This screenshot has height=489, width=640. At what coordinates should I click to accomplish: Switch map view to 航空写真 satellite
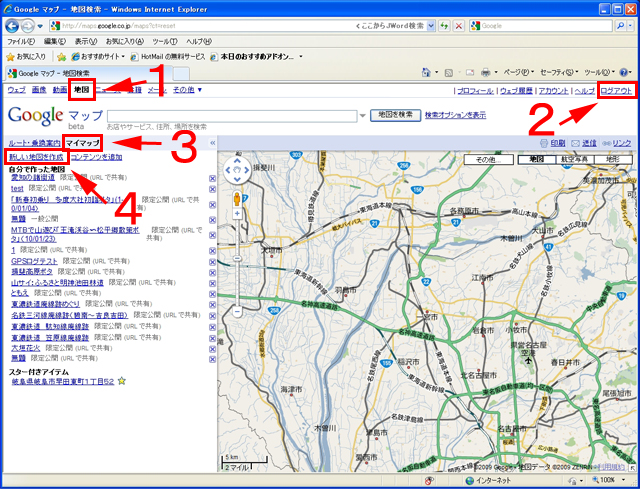tap(575, 159)
